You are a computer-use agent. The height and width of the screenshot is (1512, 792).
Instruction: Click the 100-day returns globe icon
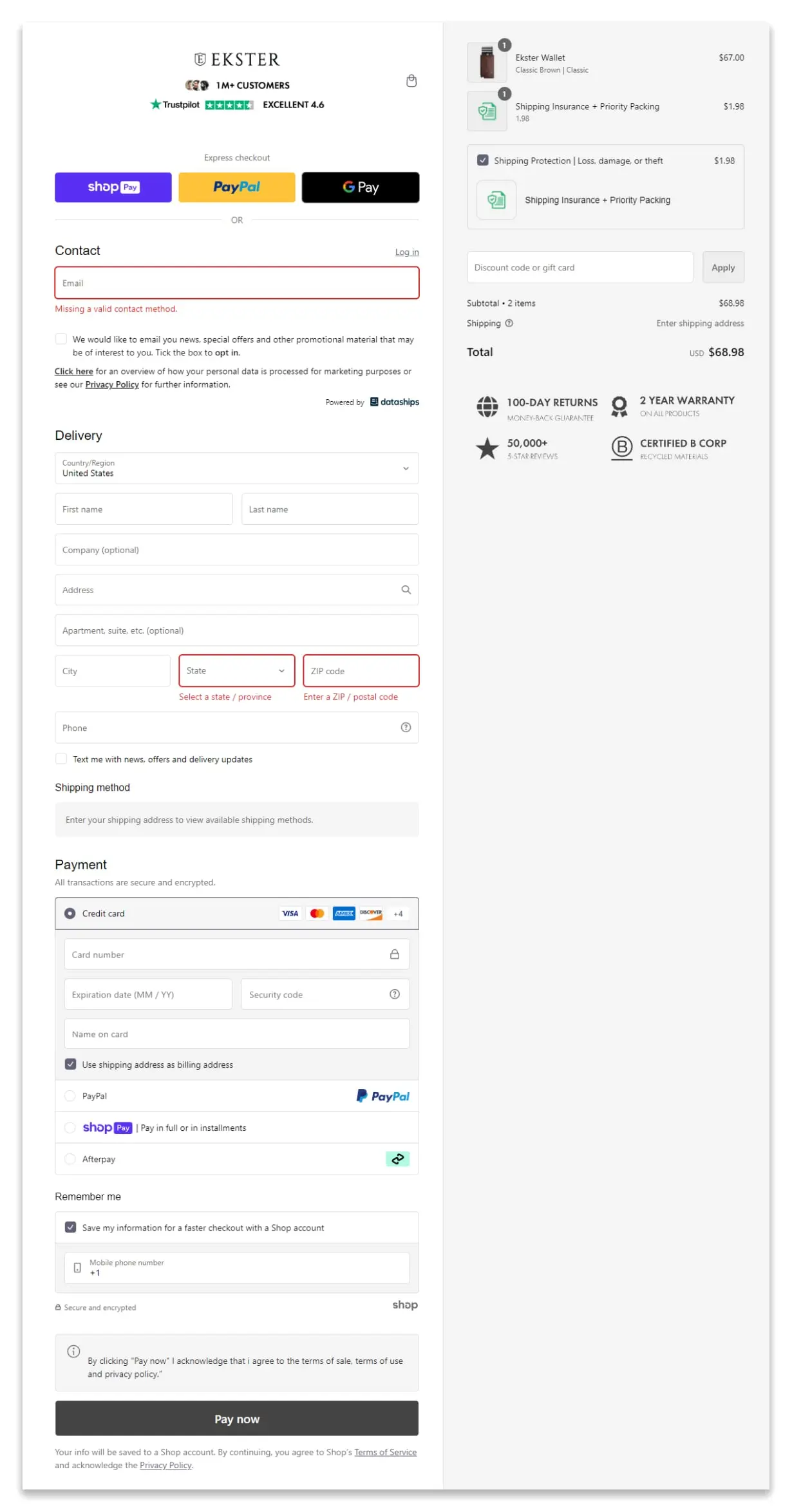[x=487, y=406]
